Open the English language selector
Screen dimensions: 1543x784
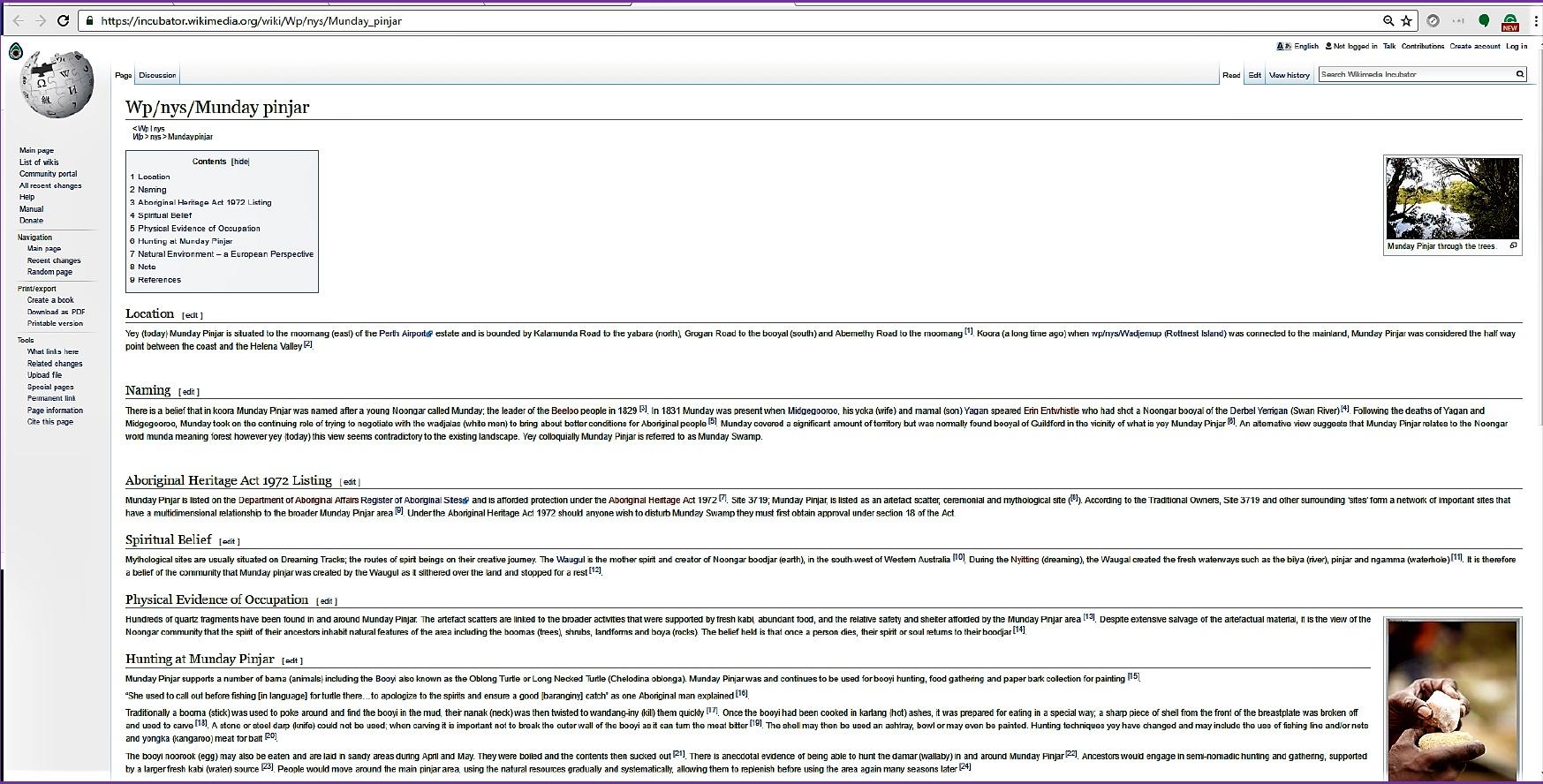coord(1305,46)
